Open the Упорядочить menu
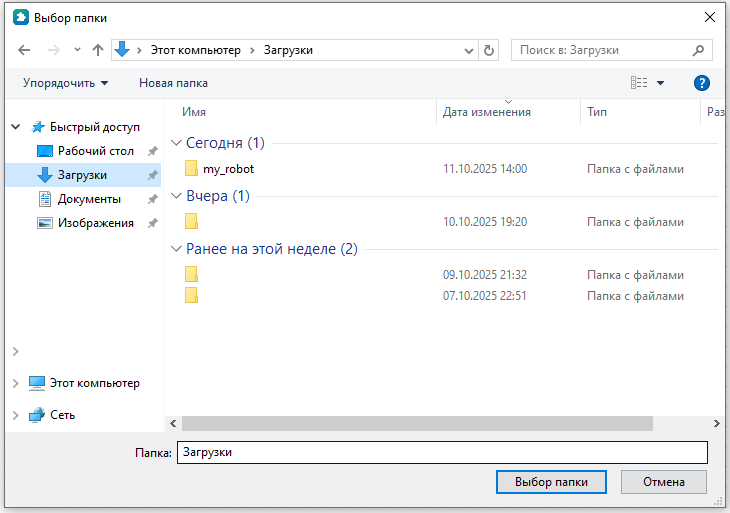The width and height of the screenshot is (730, 513). pos(66,83)
